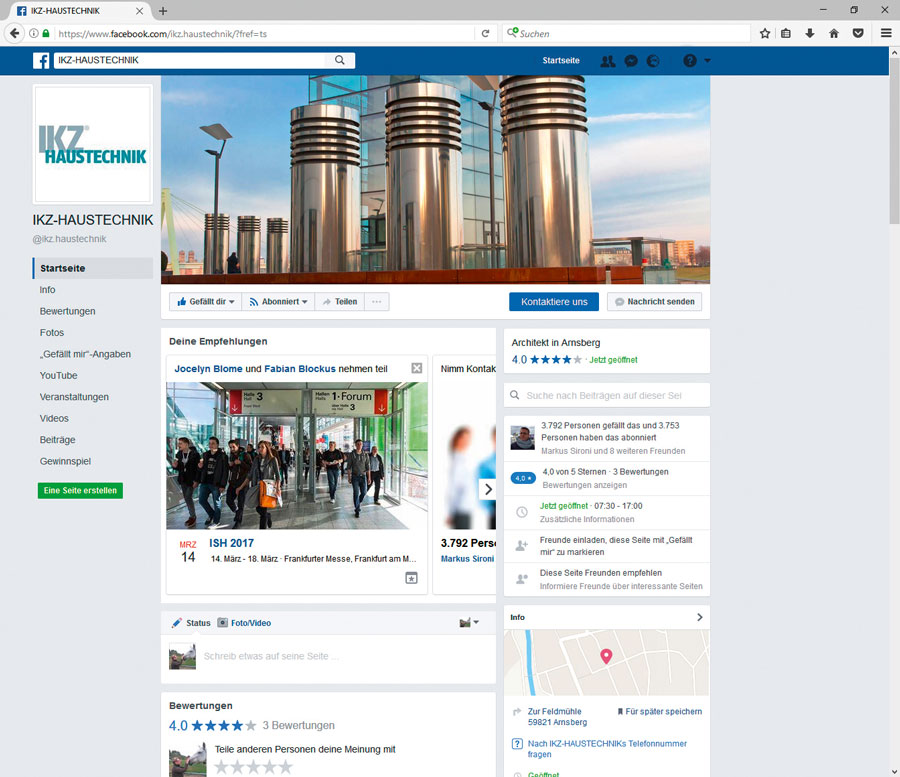Screen dimensions: 900x777
Task: Dismiss the ISH 2017 recommendation card
Action: 417,368
